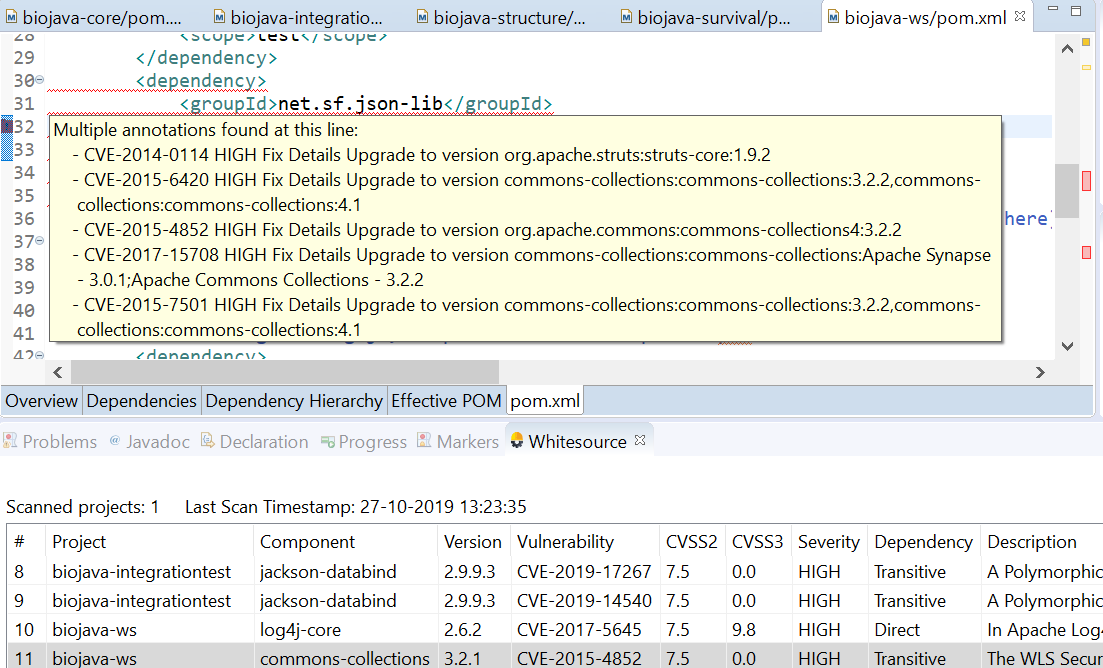Click the Whitesource view bee icon

[517, 441]
